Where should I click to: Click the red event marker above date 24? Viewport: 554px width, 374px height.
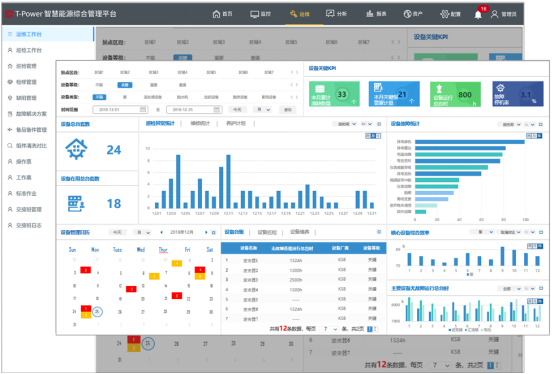[86, 308]
